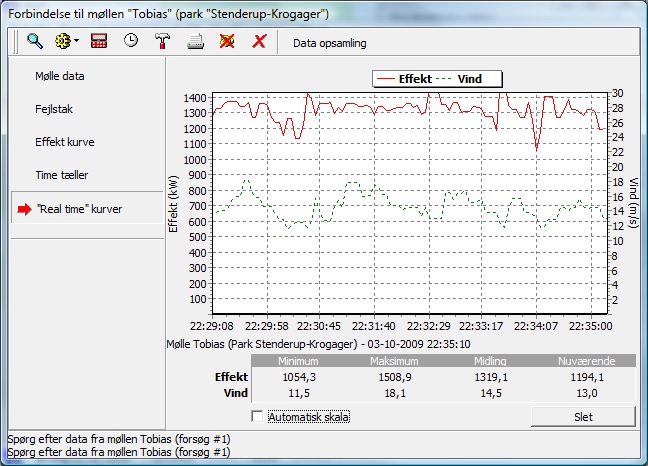This screenshot has width=648, height=466.
Task: Click the yellow gear settings icon
Action: point(63,41)
